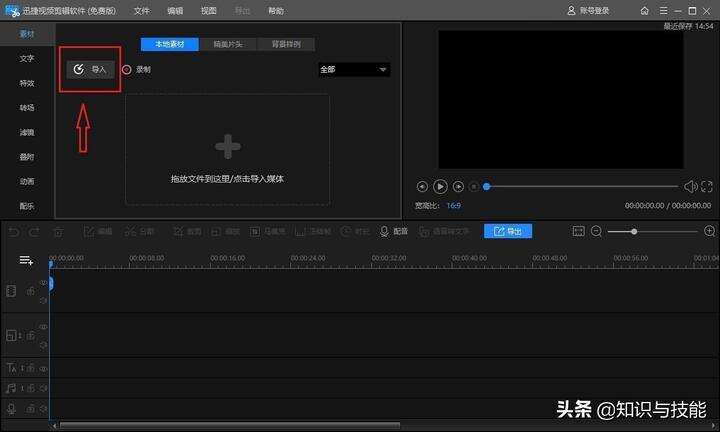The width and height of the screenshot is (720, 432).
Task: Click the timeline zoom-out magnifier icon
Action: point(596,231)
